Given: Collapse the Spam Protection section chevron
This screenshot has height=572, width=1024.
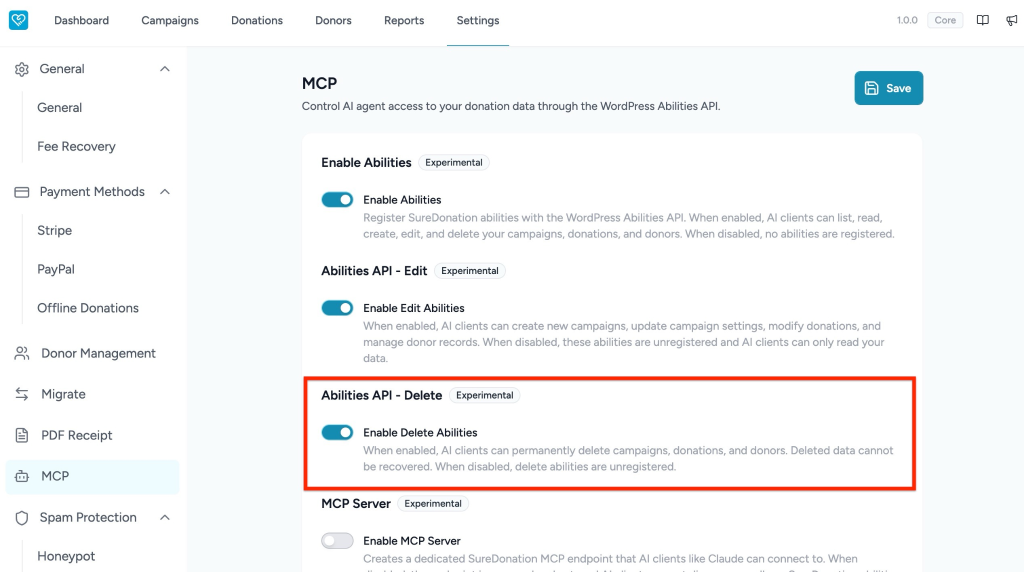Looking at the screenshot, I should 165,518.
